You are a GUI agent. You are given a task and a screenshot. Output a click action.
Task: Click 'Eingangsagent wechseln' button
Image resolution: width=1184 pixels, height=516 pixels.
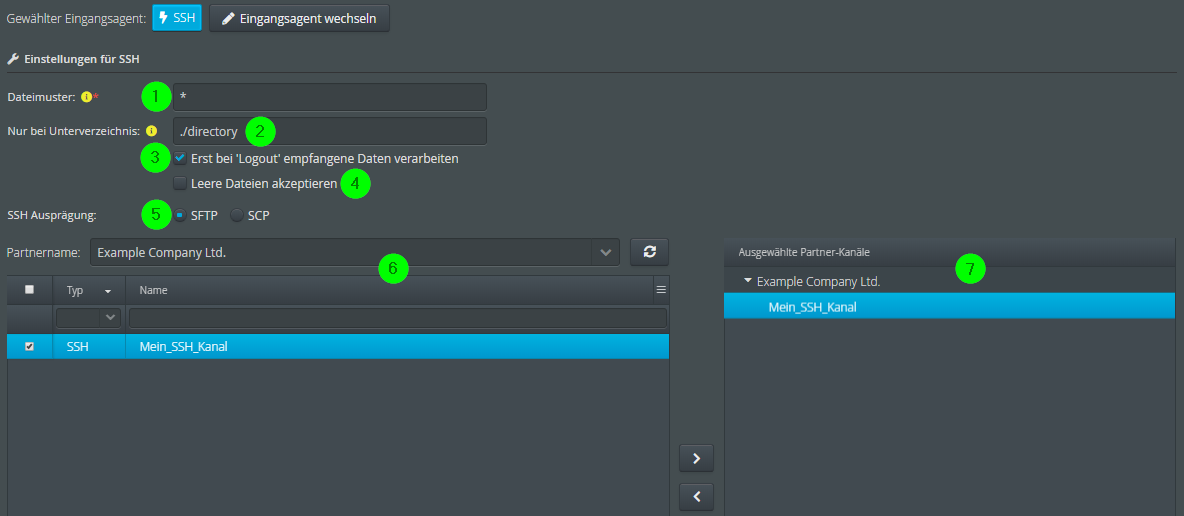coord(299,18)
